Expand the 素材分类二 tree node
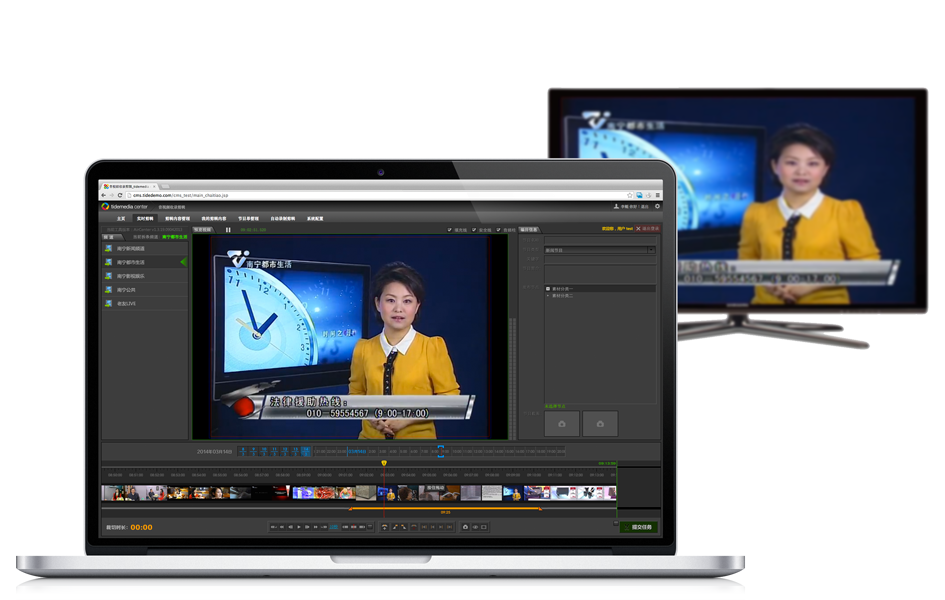 pos(547,295)
